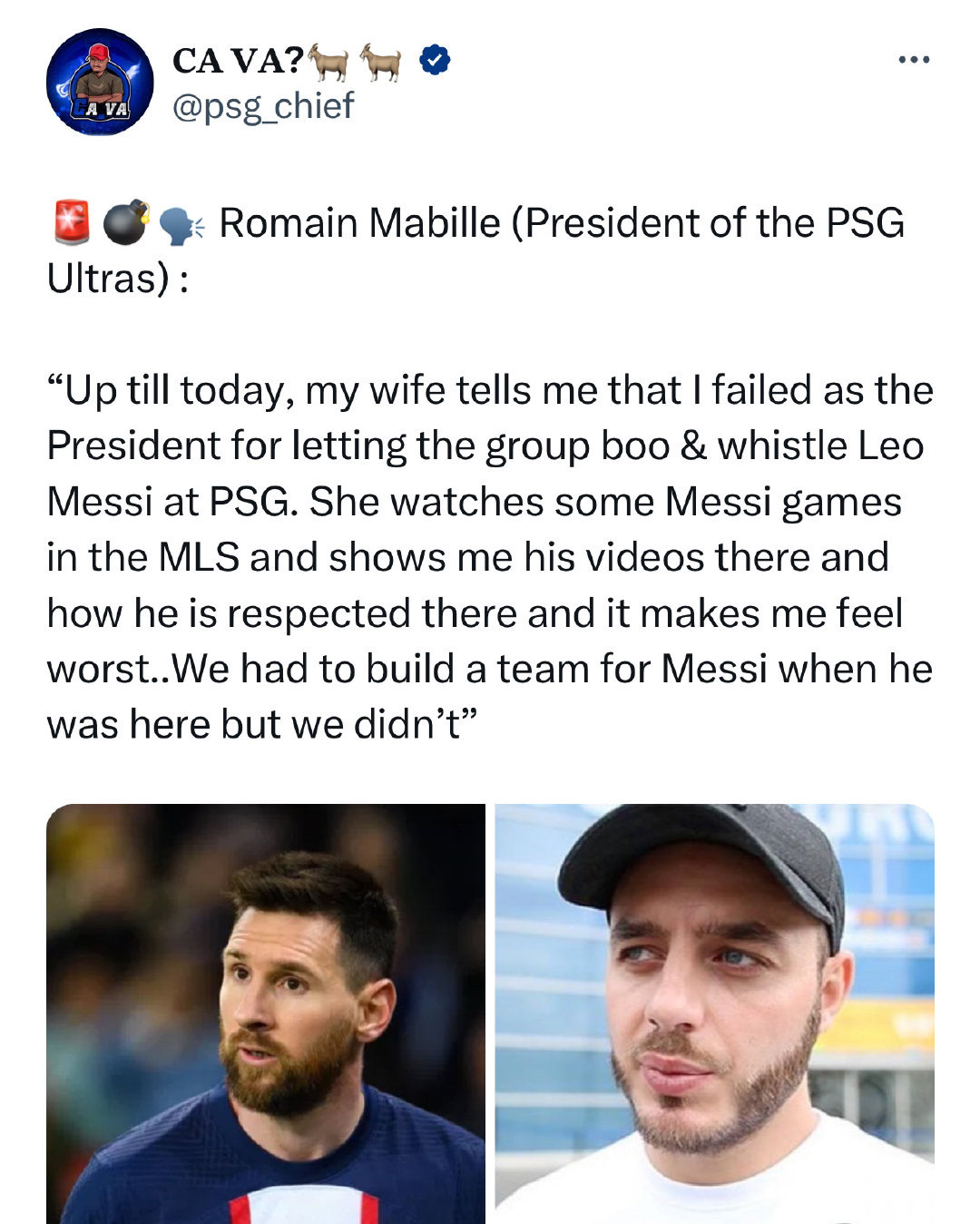Open the Messi photo on the left
This screenshot has width=980, height=1224.
[x=266, y=1013]
